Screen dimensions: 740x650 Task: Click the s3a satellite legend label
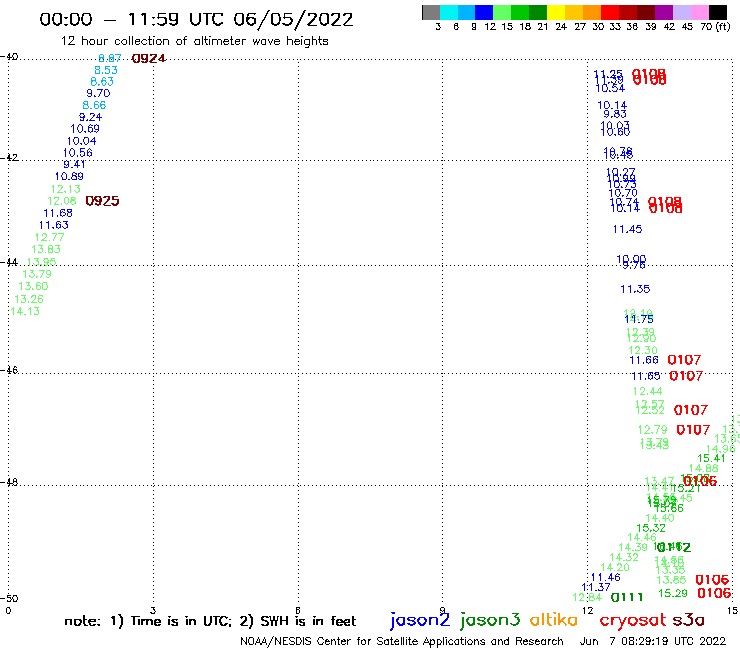pyautogui.click(x=688, y=621)
